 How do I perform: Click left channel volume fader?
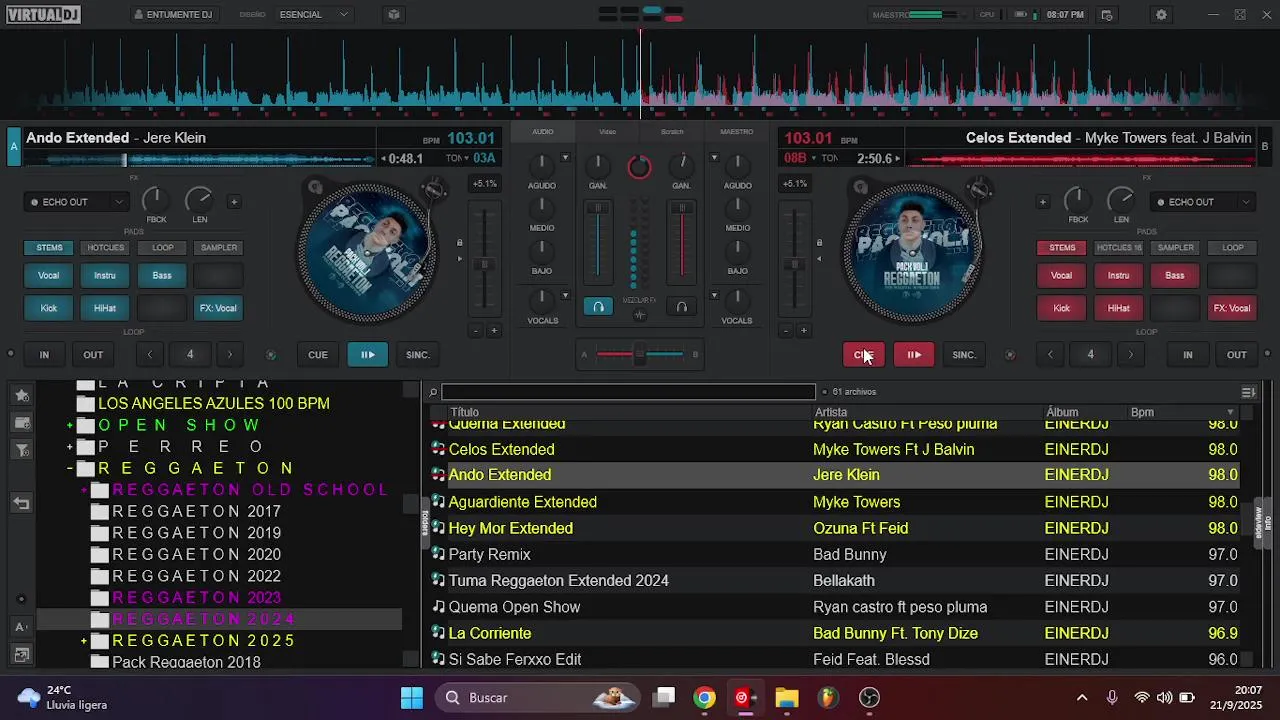(598, 210)
